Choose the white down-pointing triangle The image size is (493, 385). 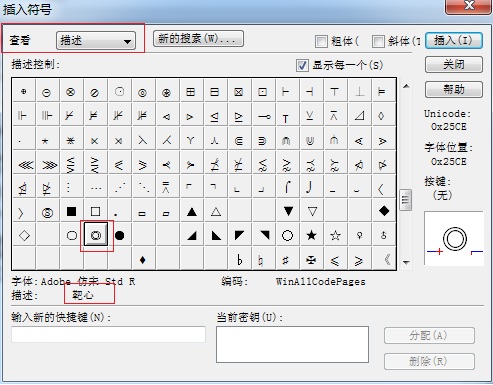click(312, 211)
